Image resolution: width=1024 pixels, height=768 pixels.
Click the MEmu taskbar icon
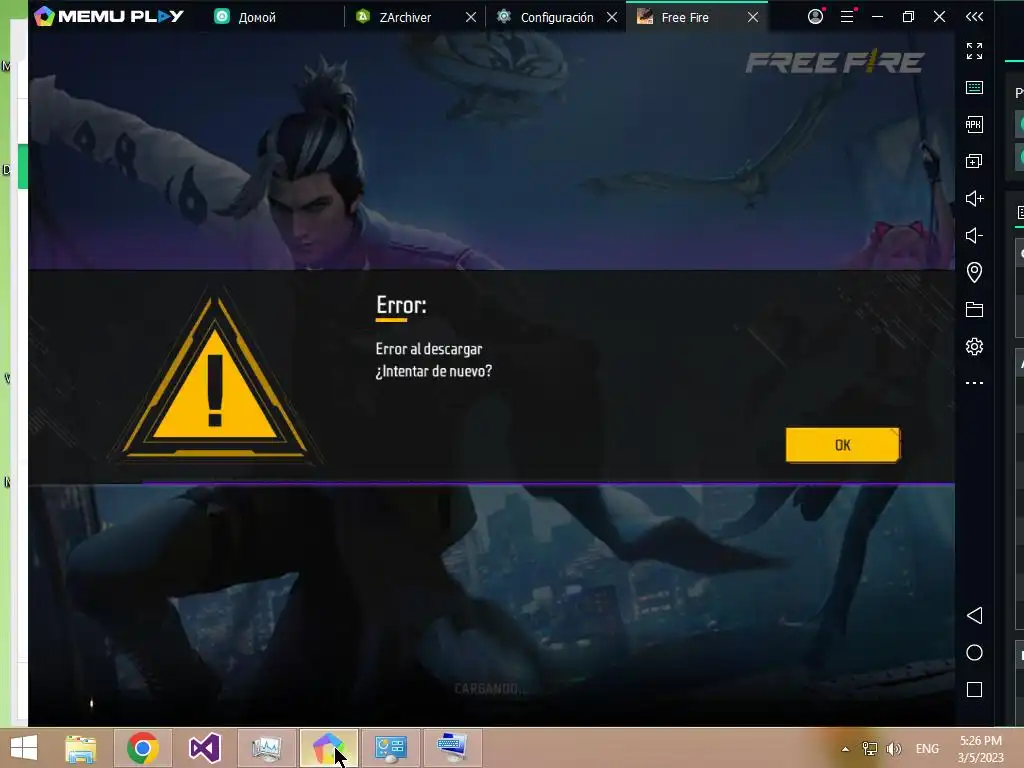328,748
